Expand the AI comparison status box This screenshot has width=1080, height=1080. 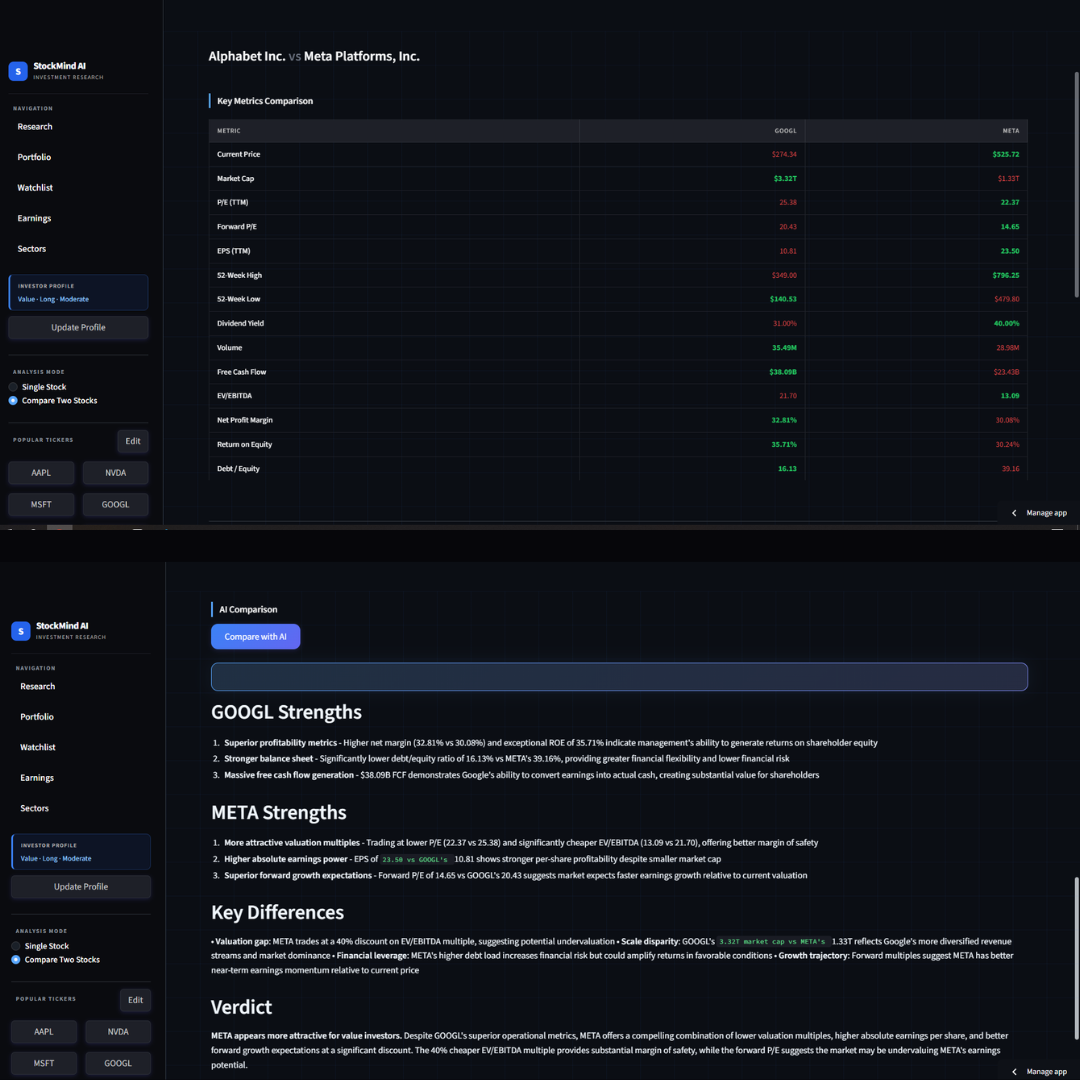point(618,676)
